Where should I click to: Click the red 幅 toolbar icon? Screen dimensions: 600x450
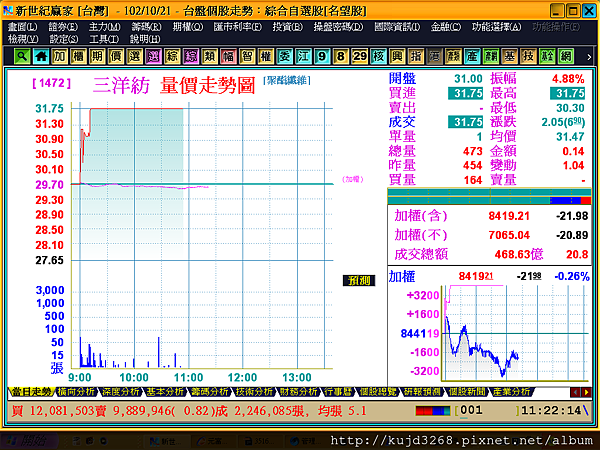[x=228, y=57]
